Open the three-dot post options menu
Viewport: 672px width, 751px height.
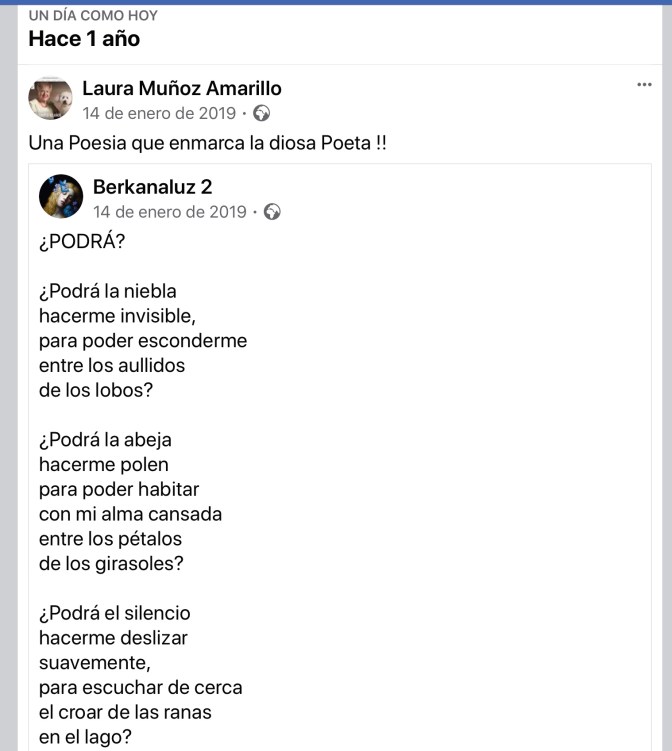(644, 85)
